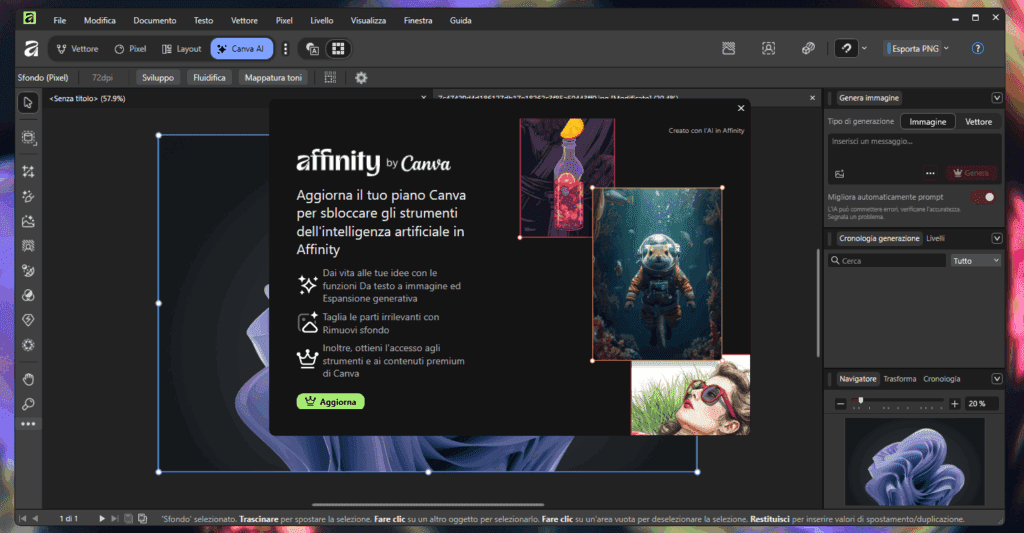Select Immagine generation type
This screenshot has height=533, width=1024.
pos(927,121)
